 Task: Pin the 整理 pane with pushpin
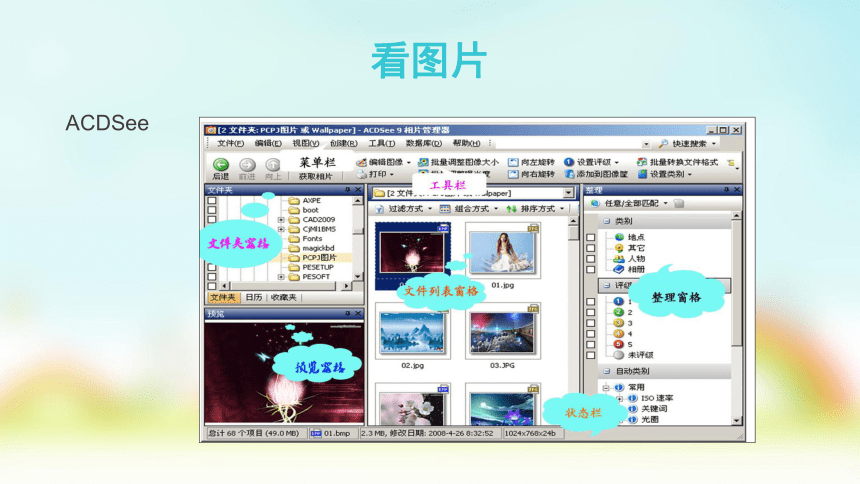(726, 190)
